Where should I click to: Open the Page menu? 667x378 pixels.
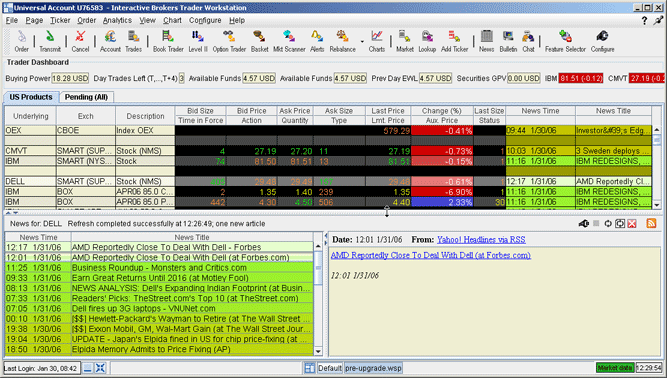pos(34,20)
